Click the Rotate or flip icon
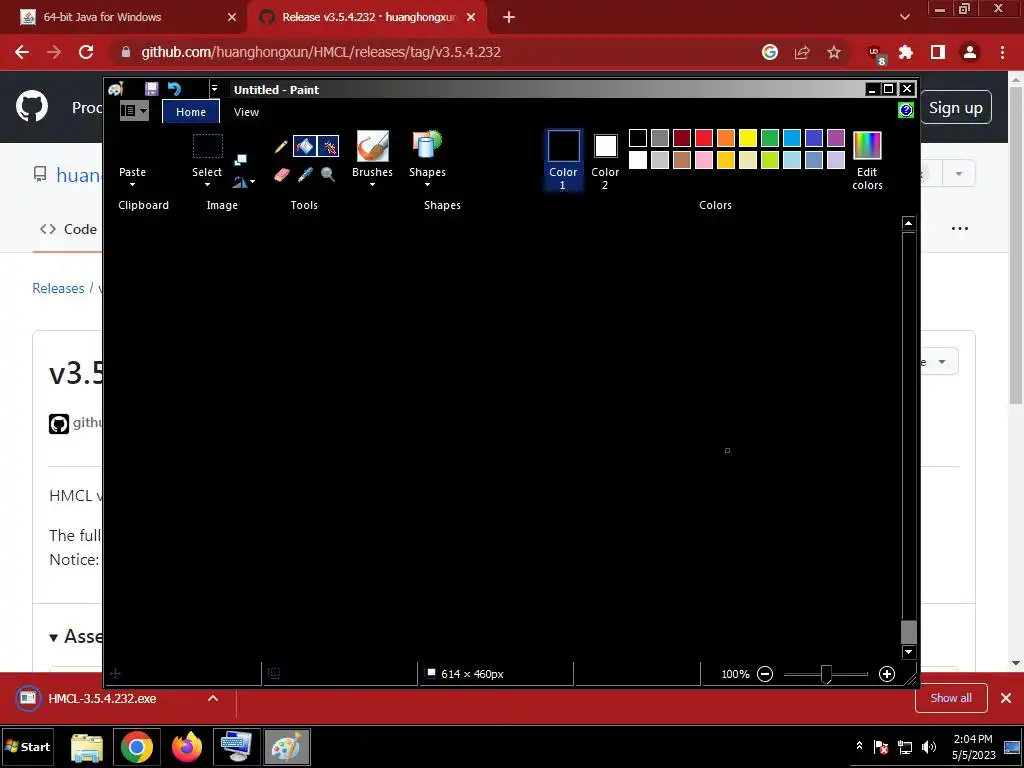 click(x=240, y=182)
